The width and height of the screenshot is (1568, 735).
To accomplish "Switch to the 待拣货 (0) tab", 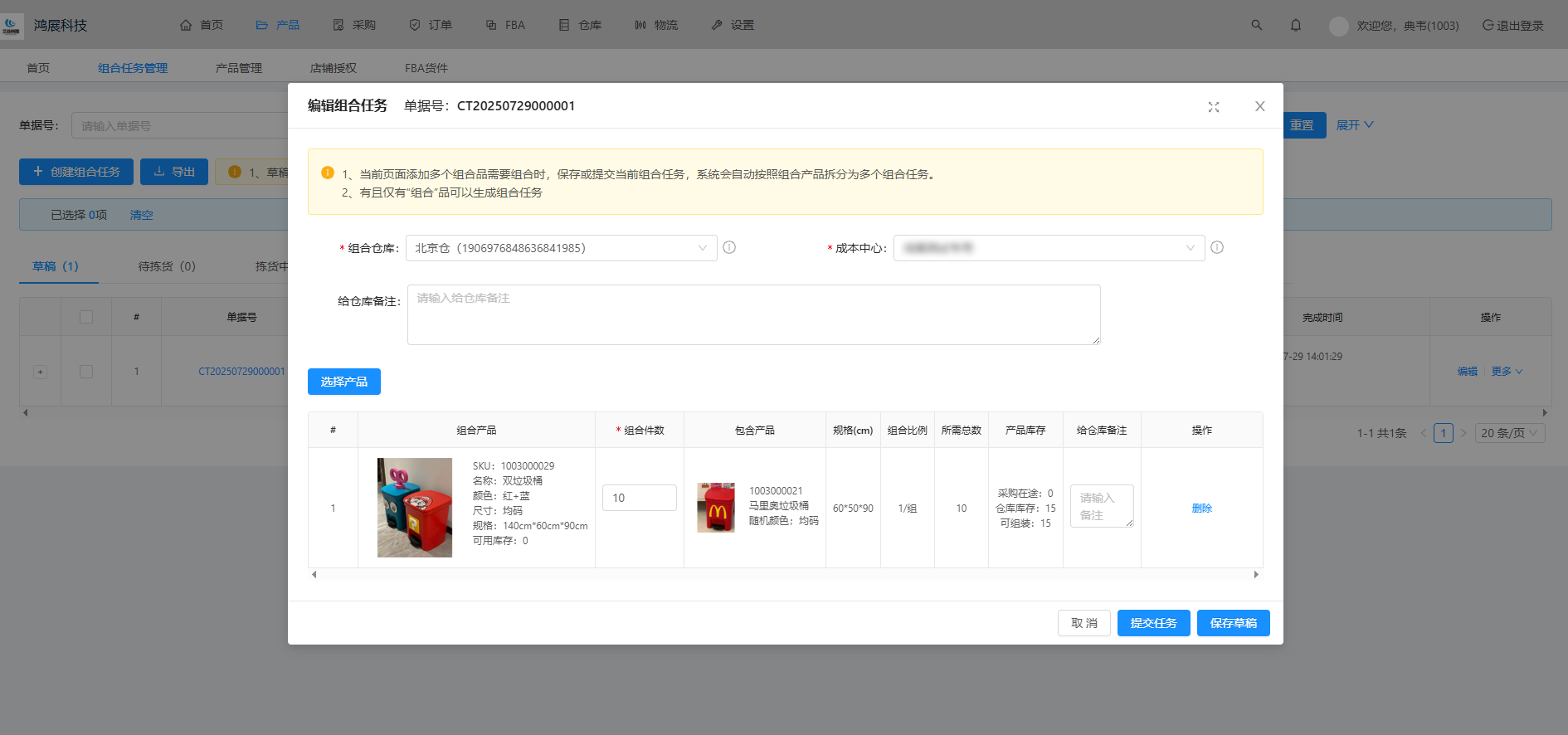I will 166,266.
